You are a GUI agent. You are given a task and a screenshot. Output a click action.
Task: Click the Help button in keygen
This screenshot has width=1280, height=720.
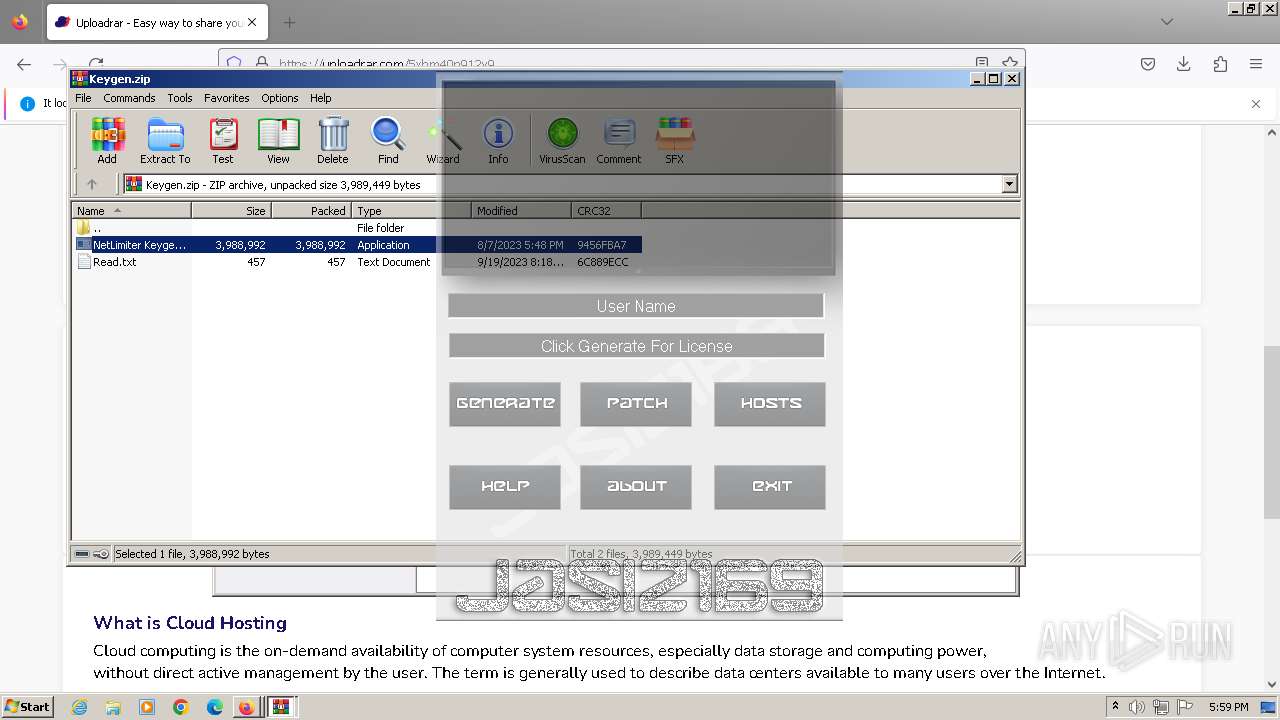(x=505, y=487)
